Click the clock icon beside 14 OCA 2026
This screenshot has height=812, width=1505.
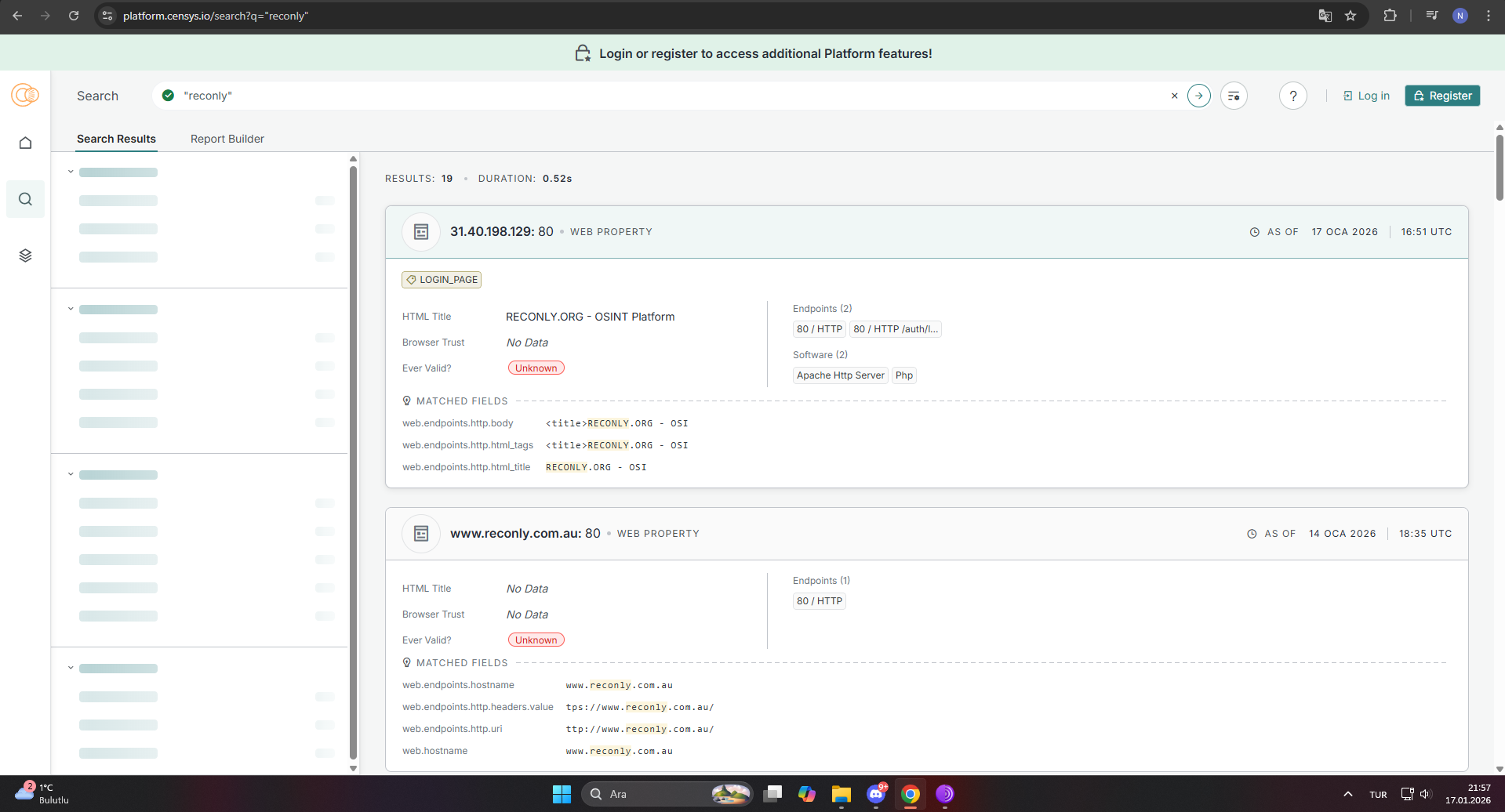click(1252, 534)
